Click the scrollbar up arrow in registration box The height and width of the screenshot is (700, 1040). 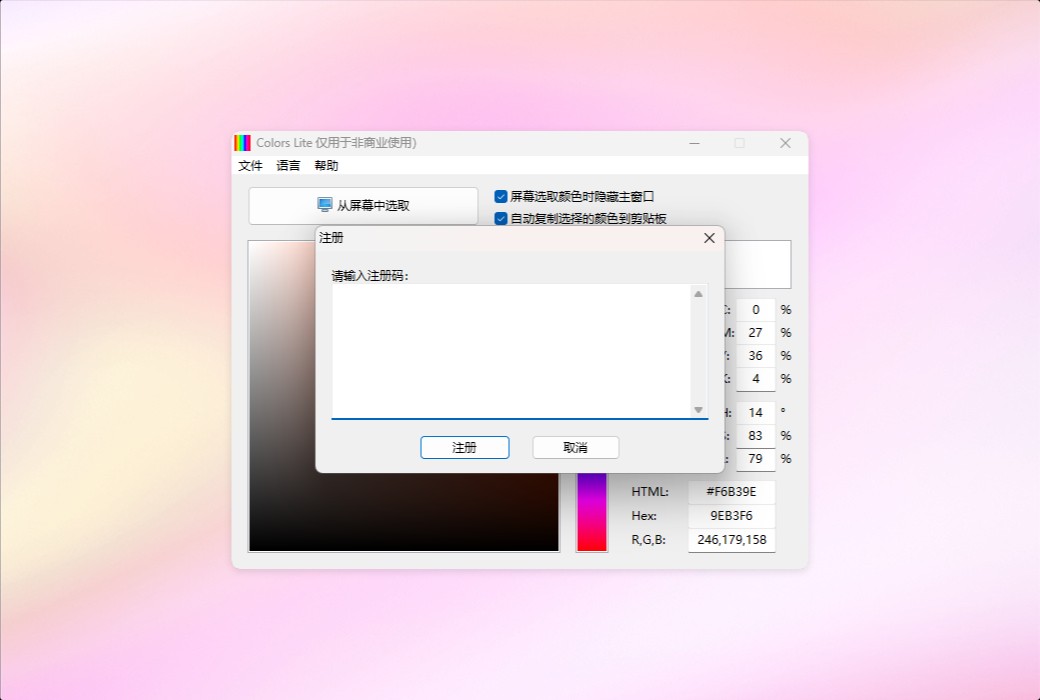pos(699,294)
